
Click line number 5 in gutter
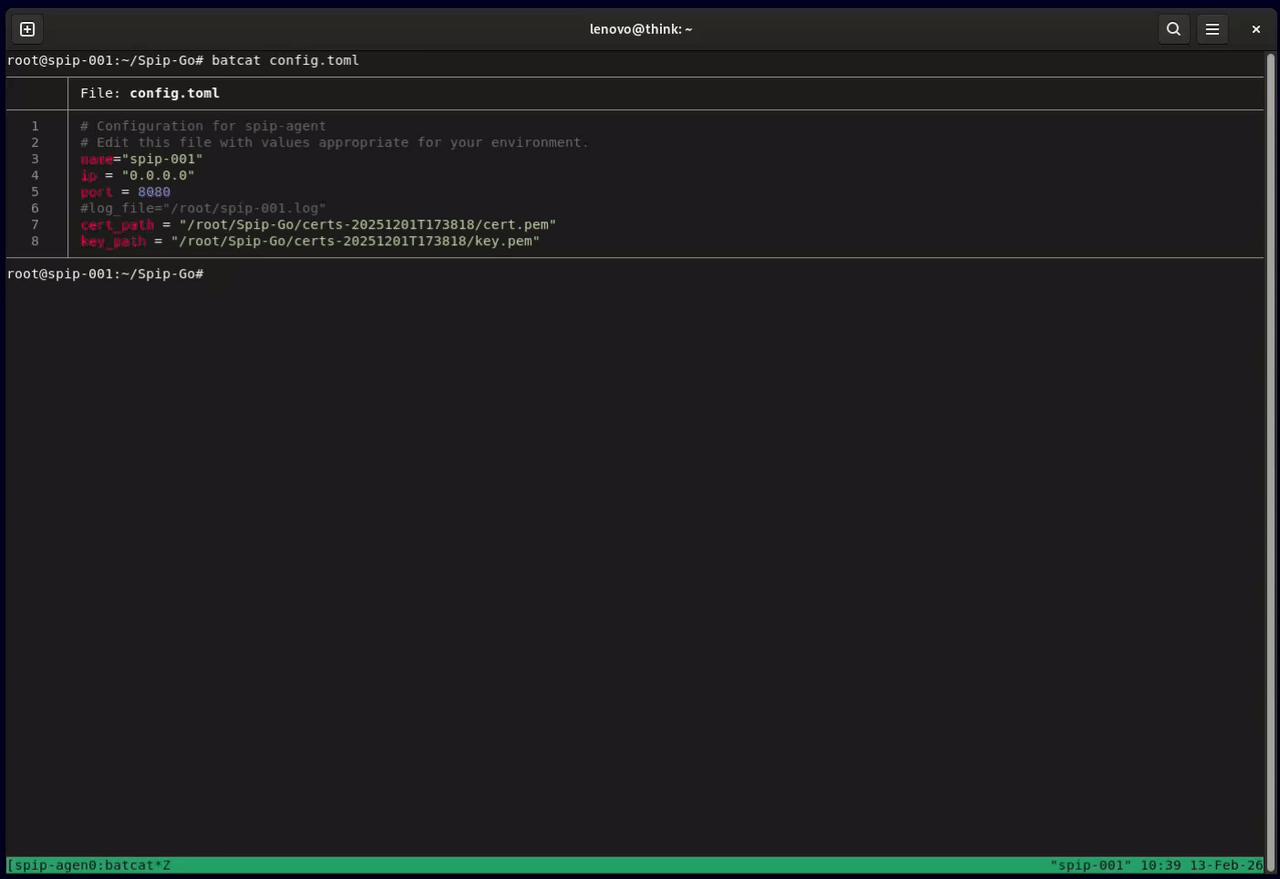(35, 192)
